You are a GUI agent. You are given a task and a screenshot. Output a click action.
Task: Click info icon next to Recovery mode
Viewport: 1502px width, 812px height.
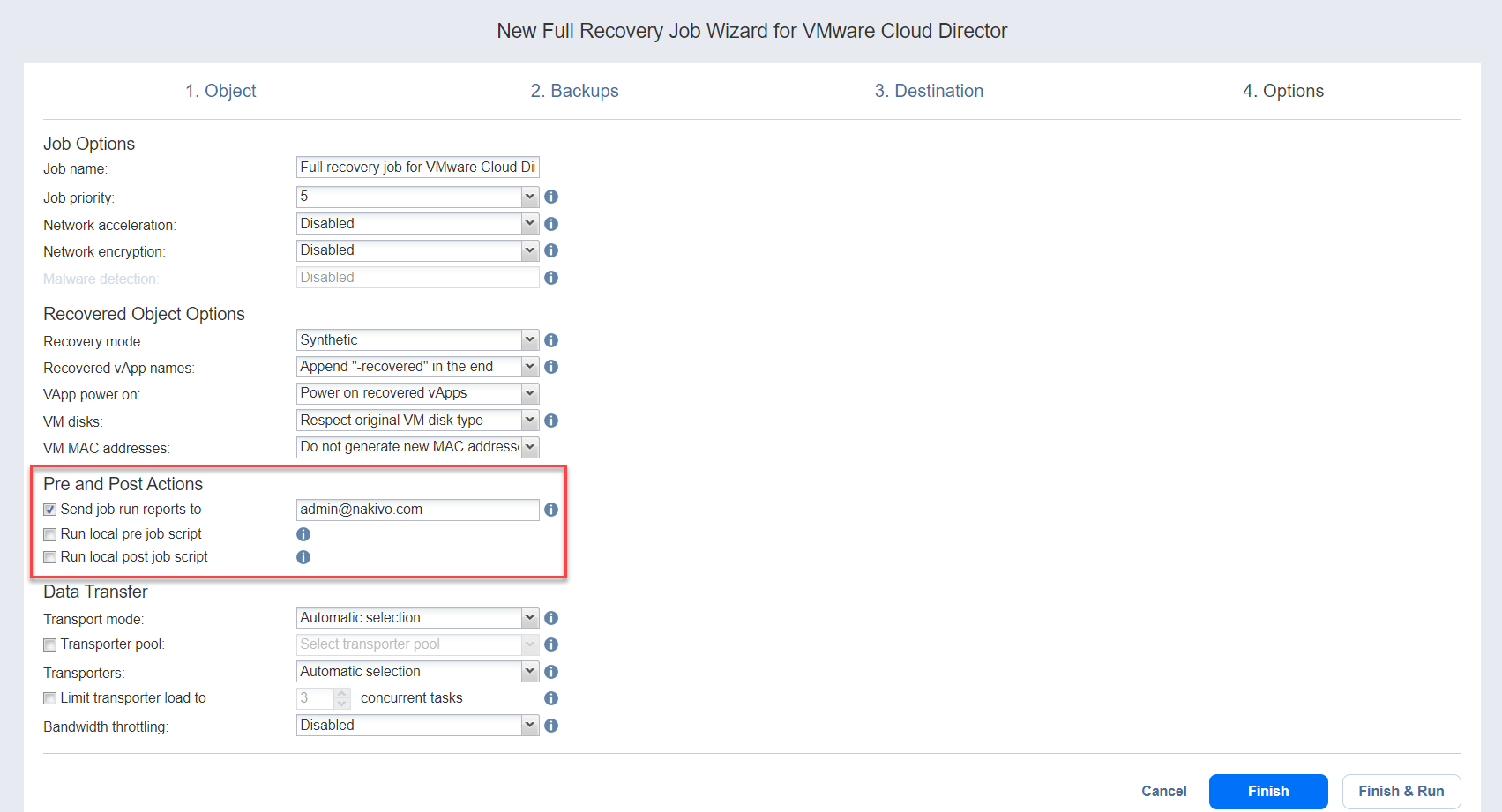(x=551, y=340)
